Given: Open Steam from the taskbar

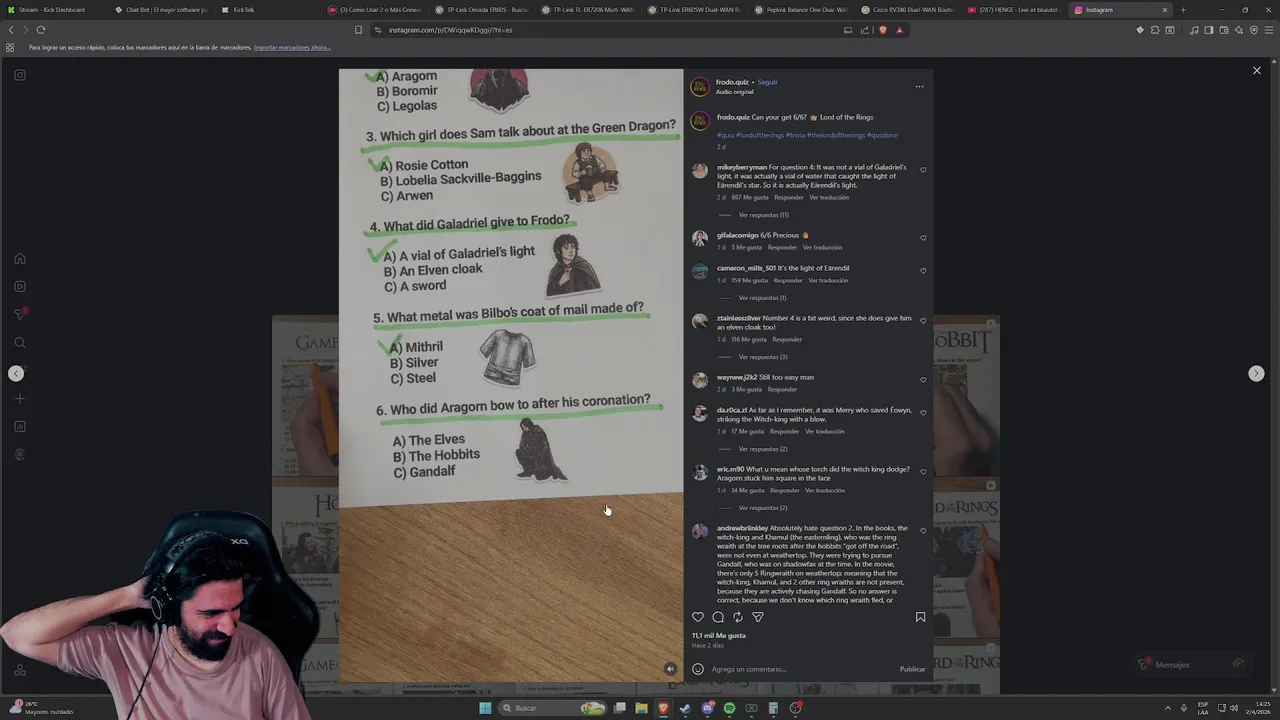Looking at the screenshot, I should [x=685, y=708].
